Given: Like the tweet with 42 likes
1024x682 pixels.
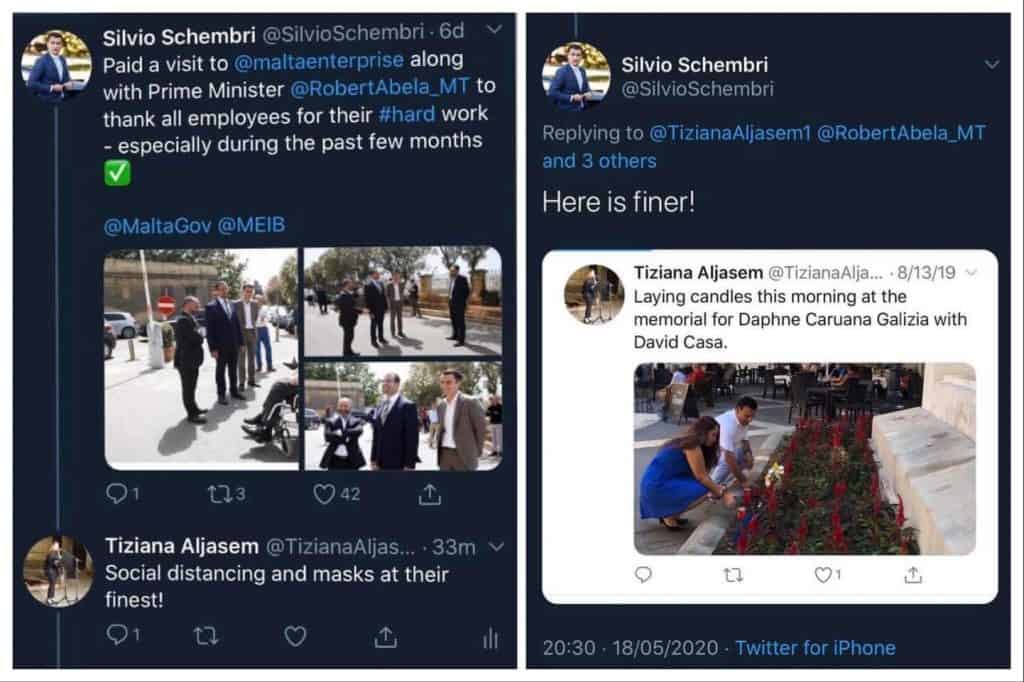Looking at the screenshot, I should click(324, 494).
